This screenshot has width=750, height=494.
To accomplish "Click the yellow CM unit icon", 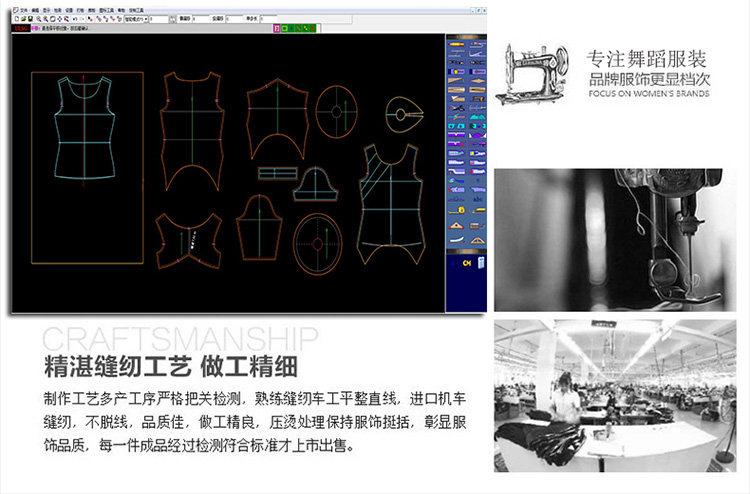I will coord(467,263).
